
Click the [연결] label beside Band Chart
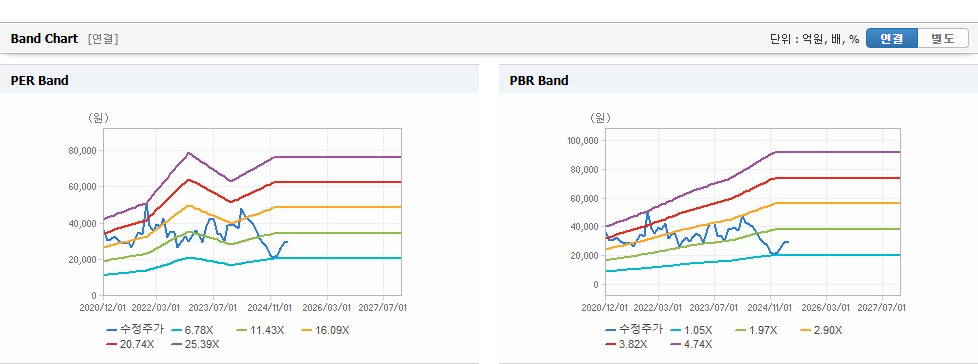click(103, 39)
